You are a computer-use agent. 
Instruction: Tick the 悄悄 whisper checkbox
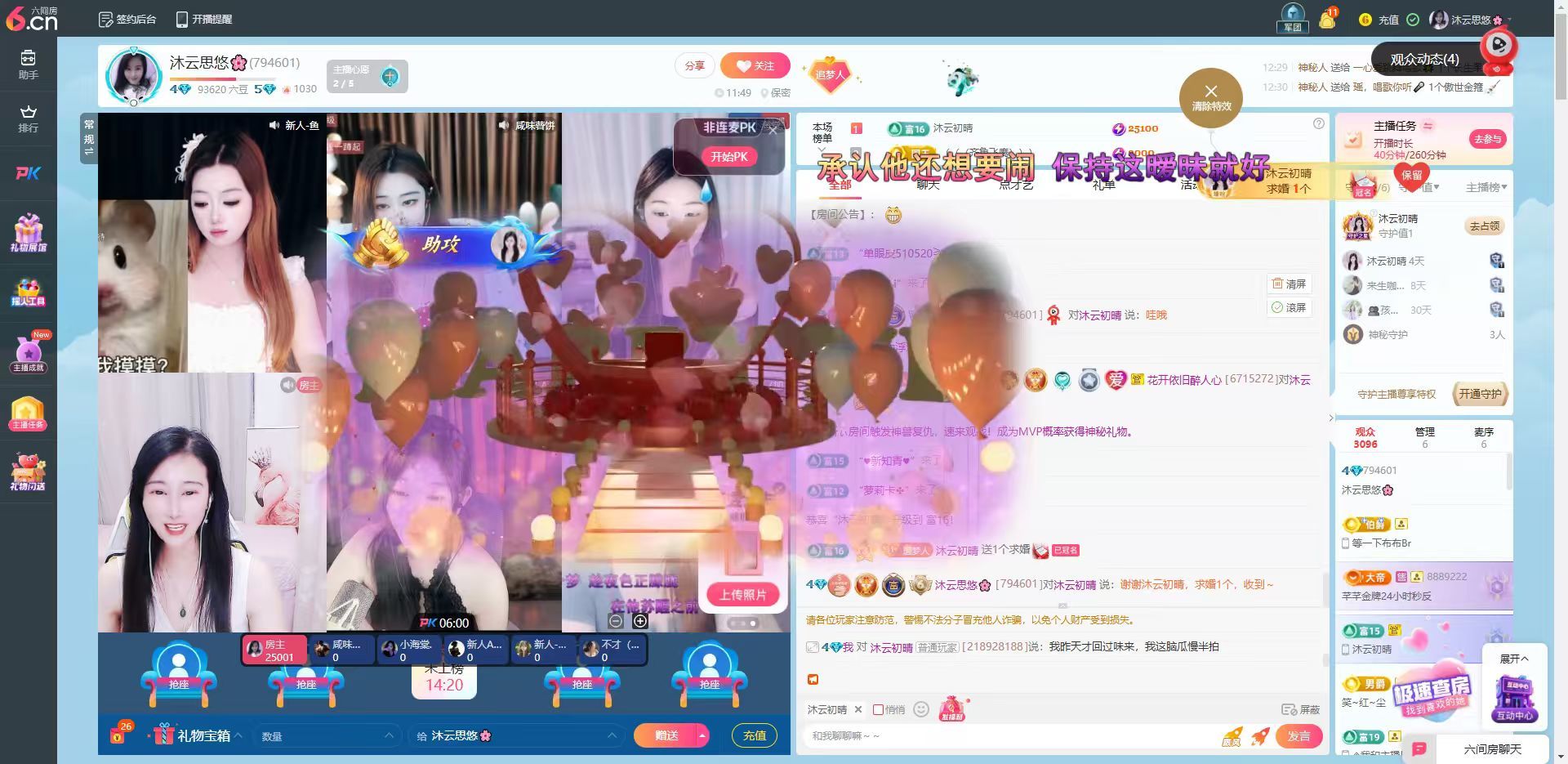(879, 709)
